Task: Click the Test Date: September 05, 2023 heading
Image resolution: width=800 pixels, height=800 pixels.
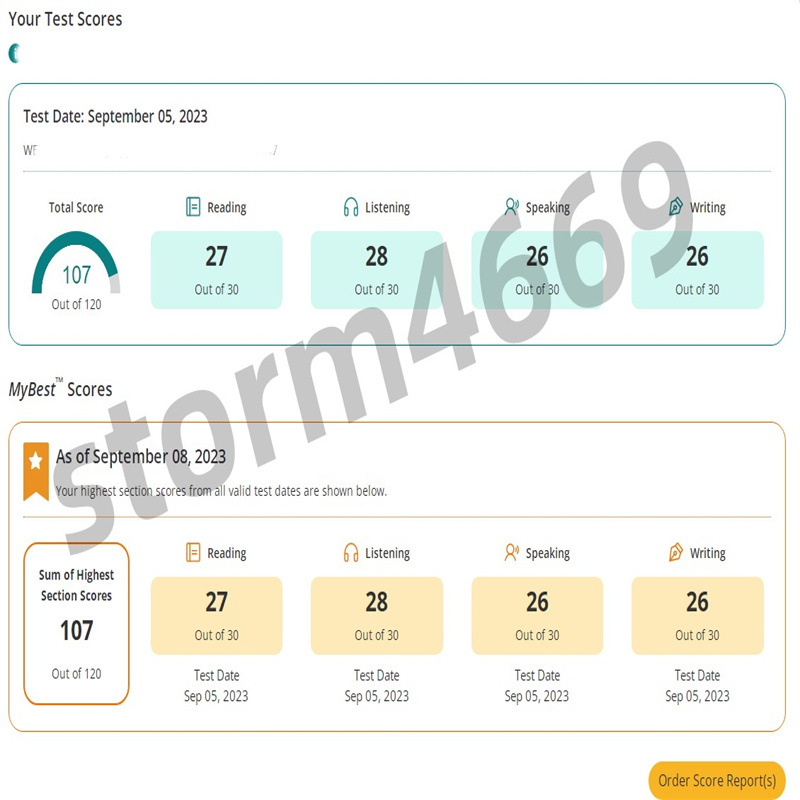Action: (115, 116)
